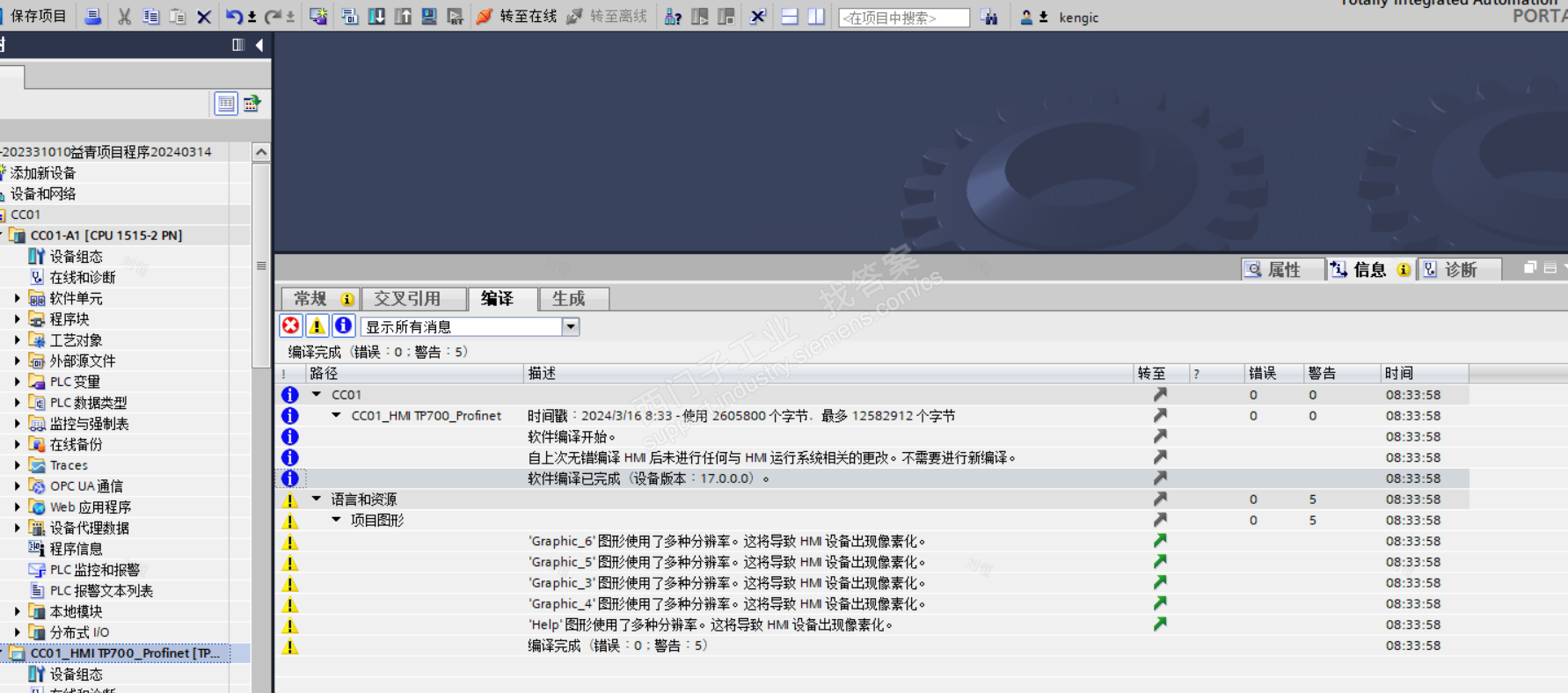Expand the 分布式 I/O node
1568x693 pixels.
point(18,632)
